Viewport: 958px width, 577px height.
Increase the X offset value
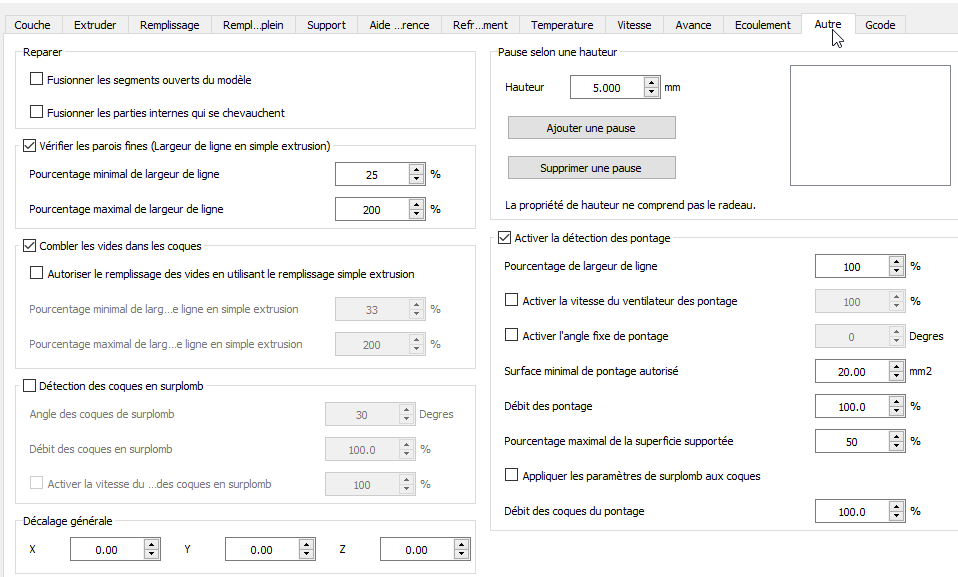pyautogui.click(x=152, y=544)
